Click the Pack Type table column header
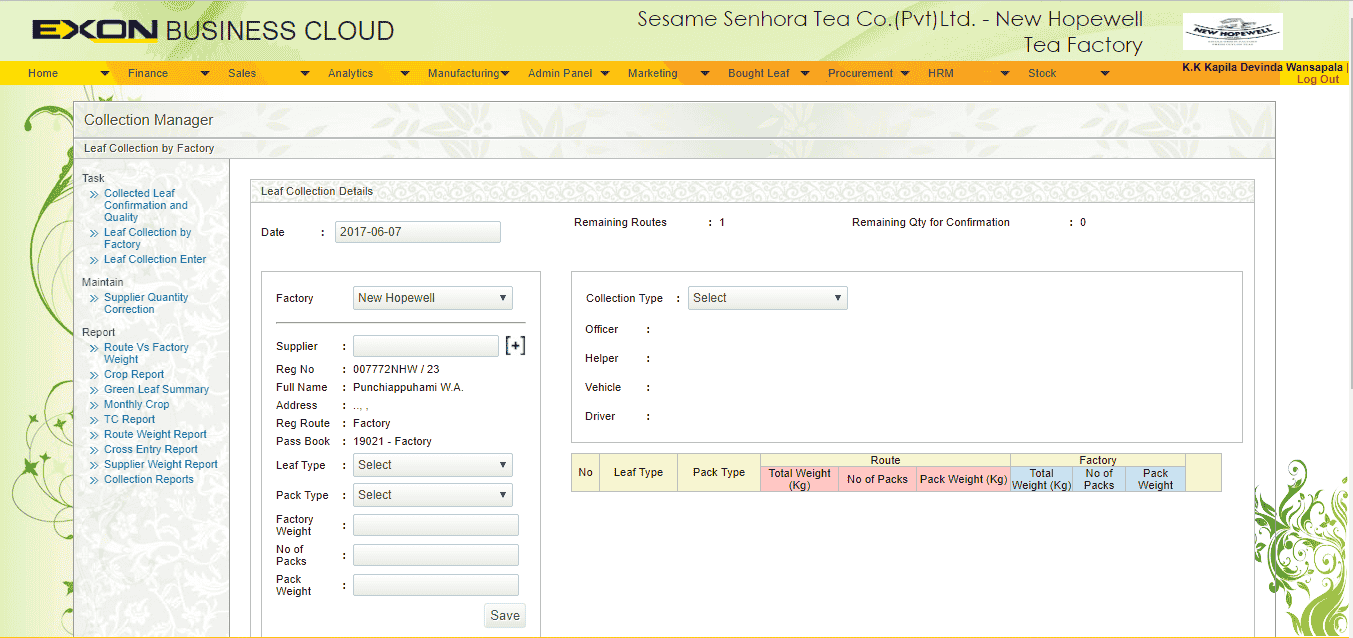Image resolution: width=1353 pixels, height=638 pixels. (x=719, y=472)
